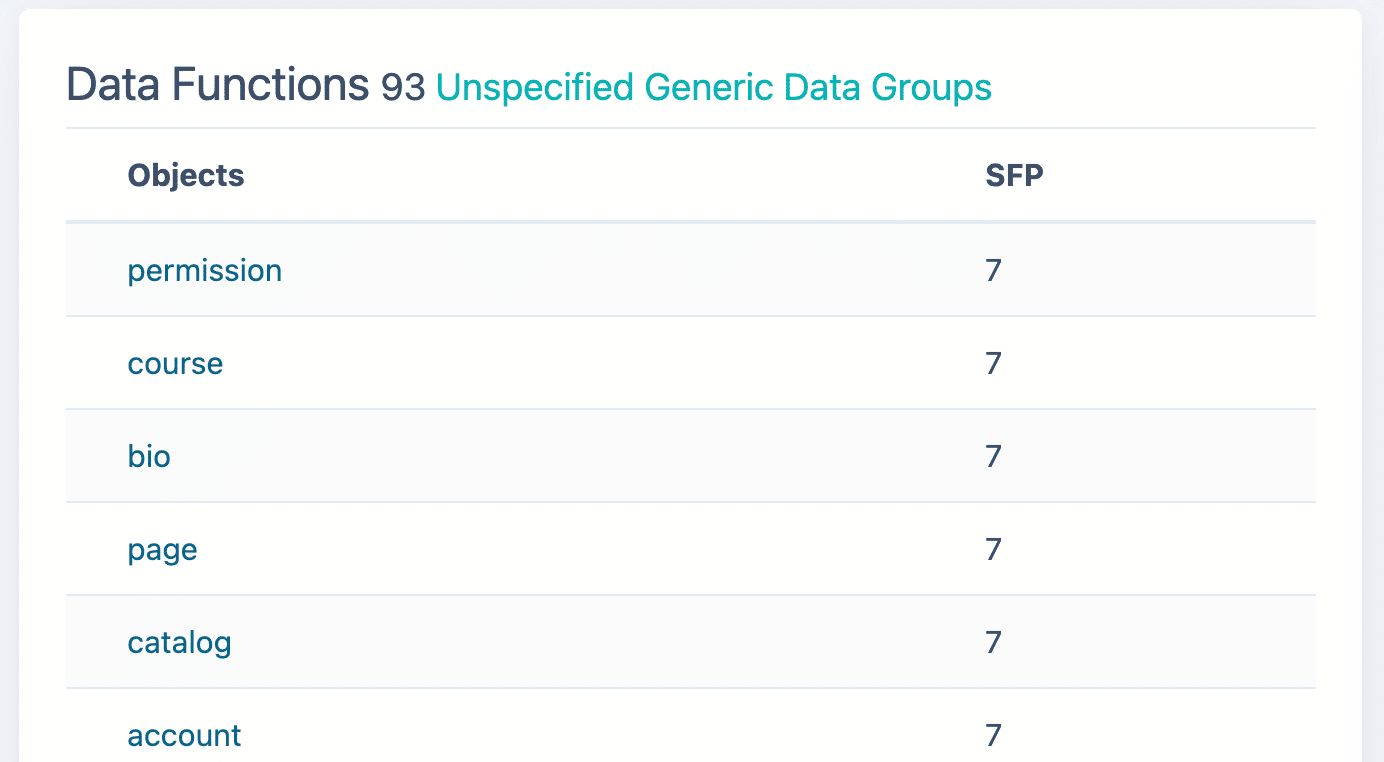The image size is (1384, 762).
Task: Open the account object link
Action: pyautogui.click(x=184, y=735)
